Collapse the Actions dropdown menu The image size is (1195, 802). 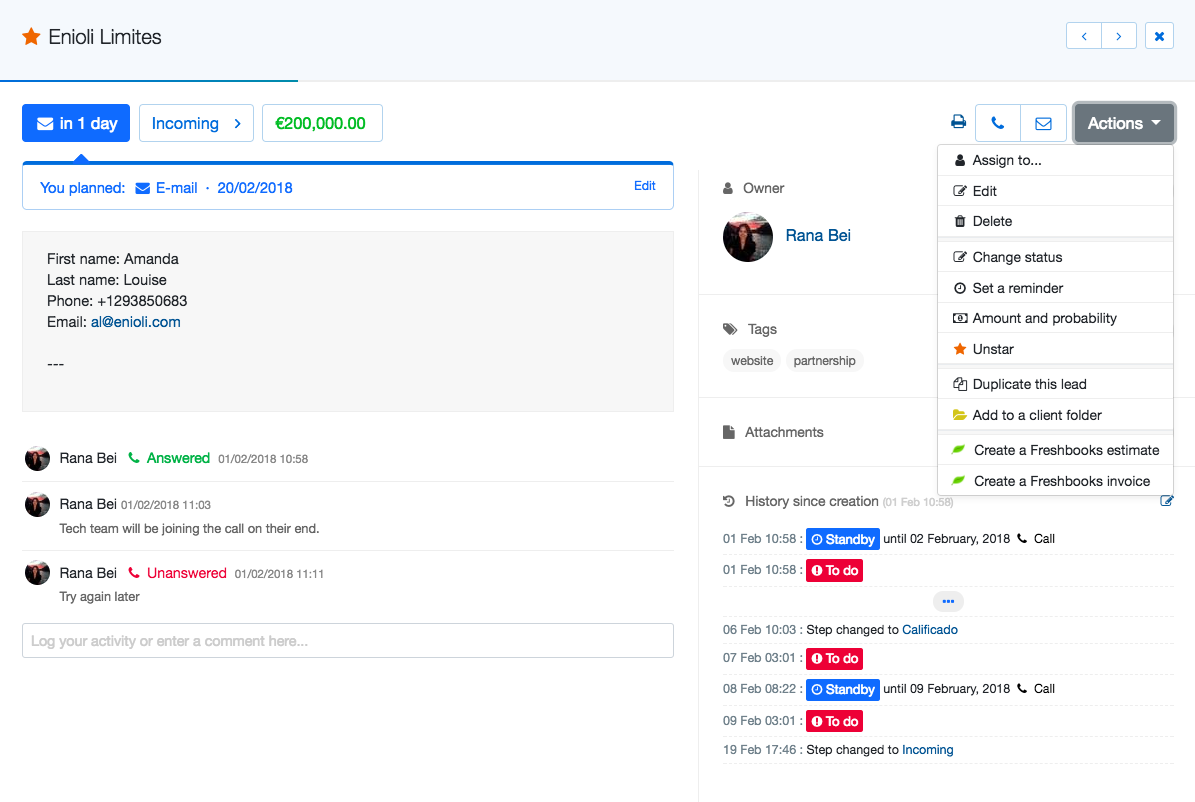1123,123
